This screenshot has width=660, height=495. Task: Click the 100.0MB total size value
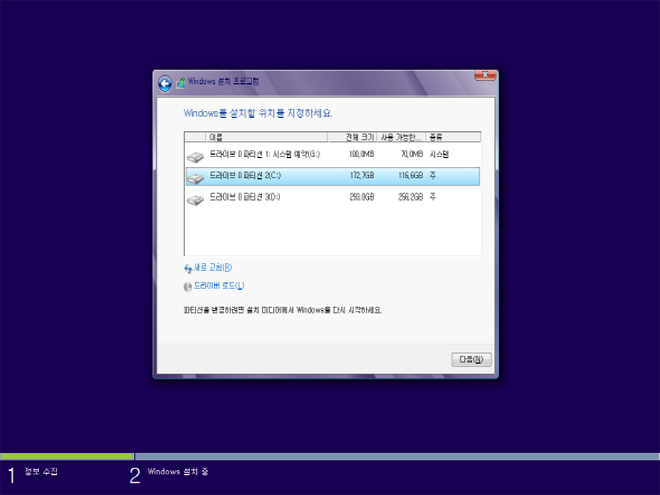coord(361,154)
